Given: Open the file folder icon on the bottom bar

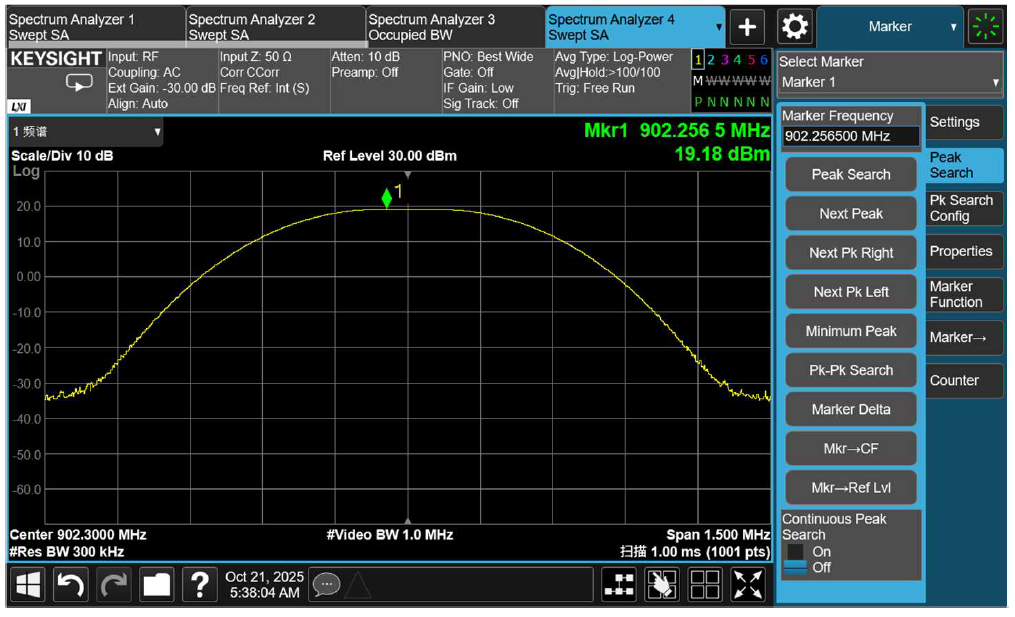Looking at the screenshot, I should tap(156, 584).
